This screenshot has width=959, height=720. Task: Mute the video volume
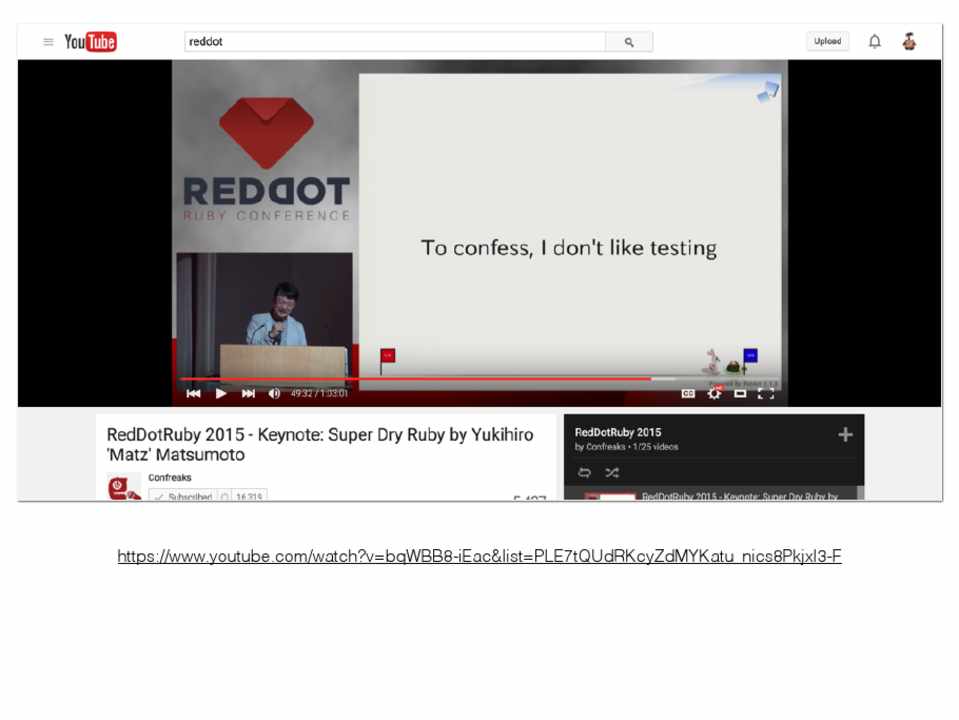pos(275,394)
